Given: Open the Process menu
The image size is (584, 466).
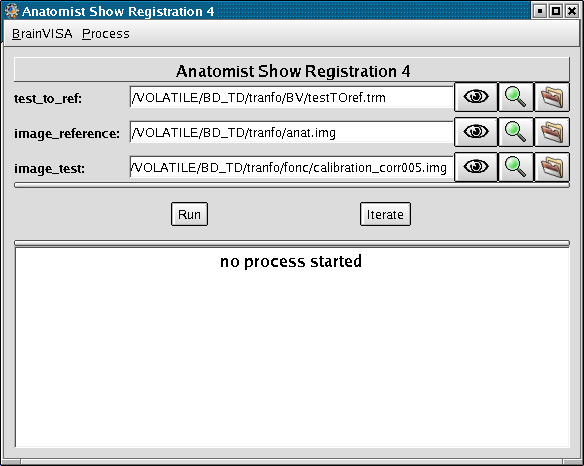Looking at the screenshot, I should pos(106,34).
